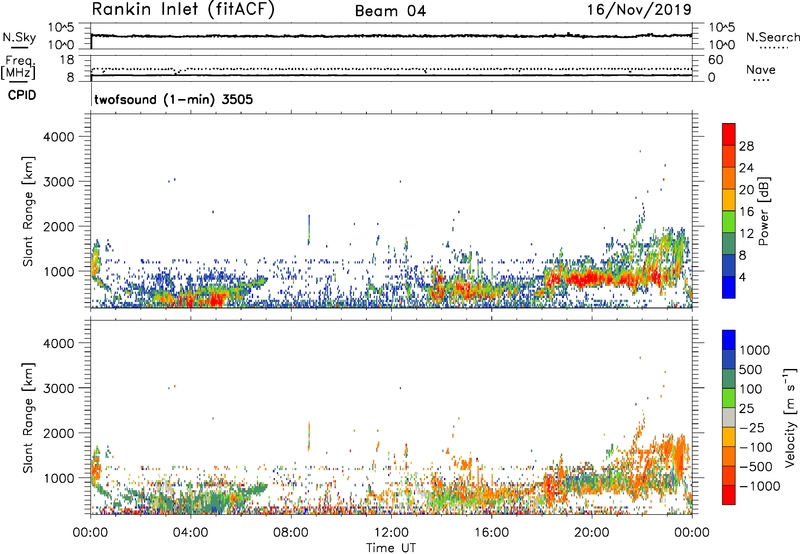The width and height of the screenshot is (800, 554).
Task: Click the velocity panel 'Slant Range [km]' label
Action: click(28, 417)
